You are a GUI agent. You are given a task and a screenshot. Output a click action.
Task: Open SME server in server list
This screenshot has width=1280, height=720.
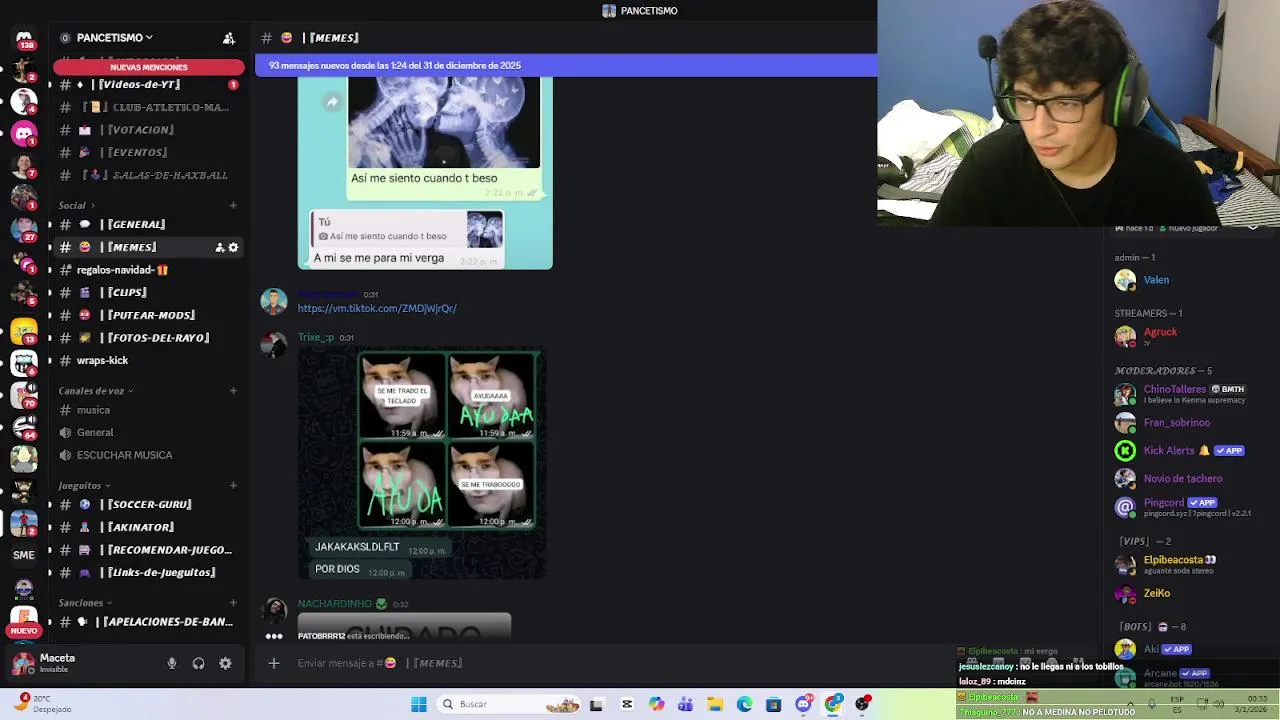(24, 555)
